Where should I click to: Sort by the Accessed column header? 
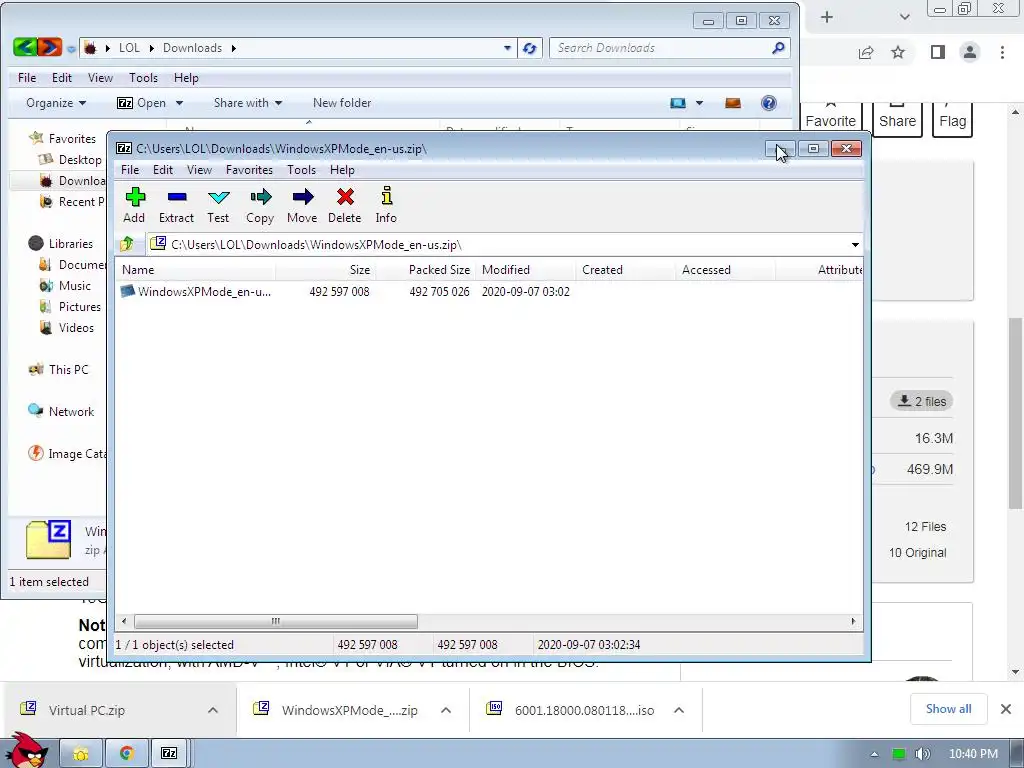coord(726,270)
